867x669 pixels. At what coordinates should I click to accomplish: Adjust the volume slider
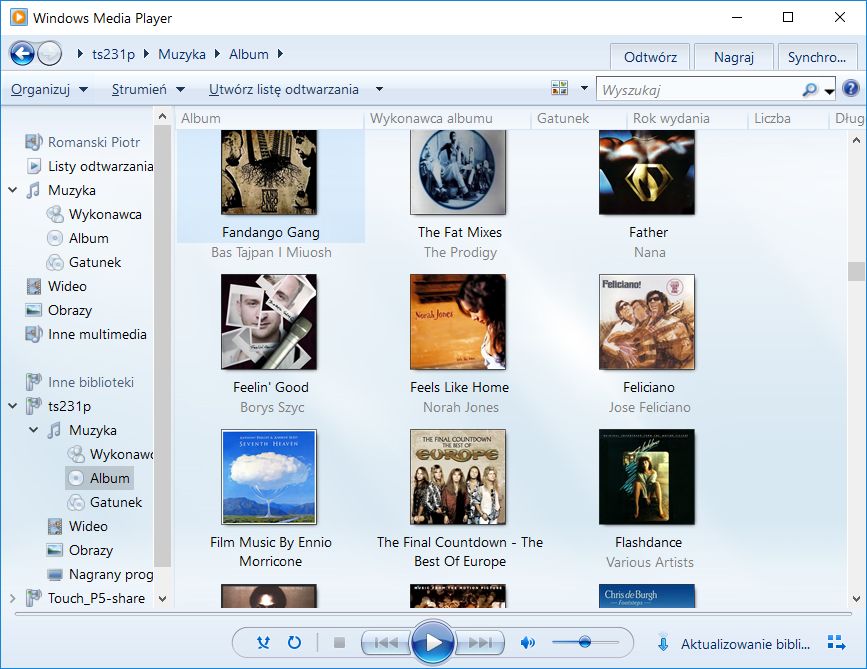coord(585,642)
